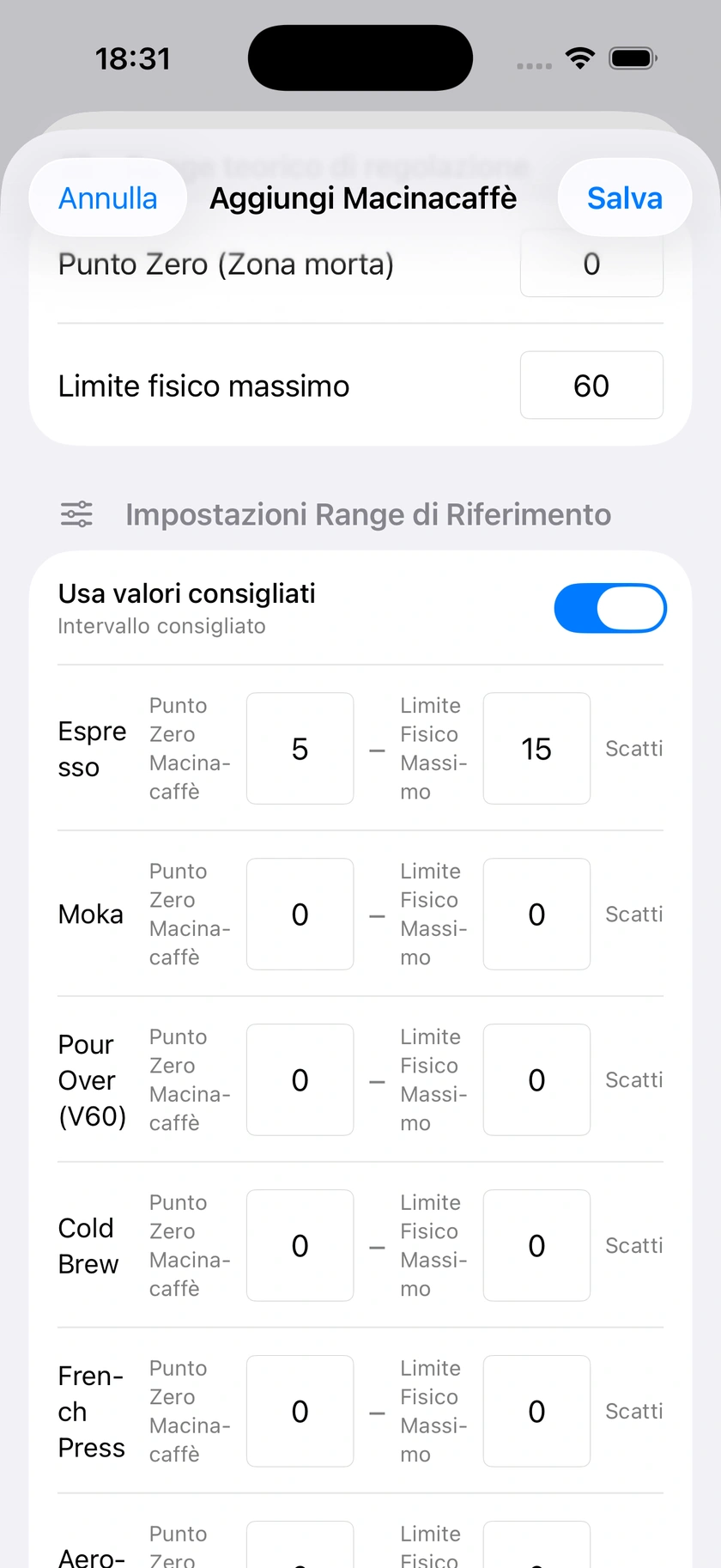Image resolution: width=721 pixels, height=1568 pixels.
Task: Select Cold Brew minimum input field
Action: (x=300, y=1246)
